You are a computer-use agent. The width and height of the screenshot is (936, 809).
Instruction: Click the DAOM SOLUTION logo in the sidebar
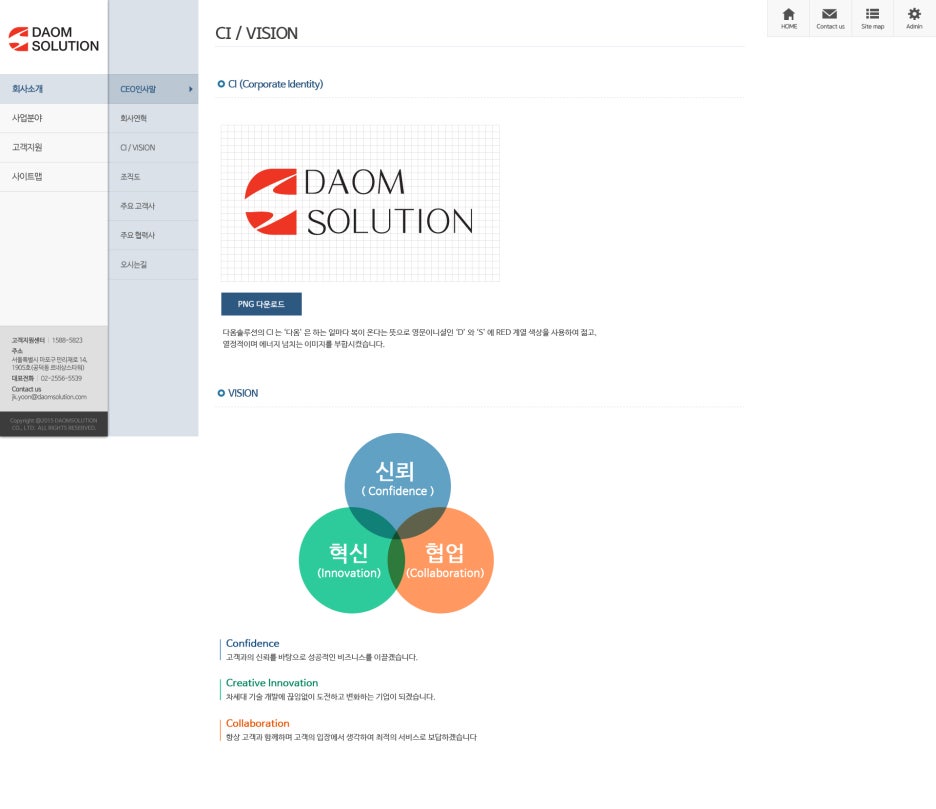pyautogui.click(x=54, y=39)
